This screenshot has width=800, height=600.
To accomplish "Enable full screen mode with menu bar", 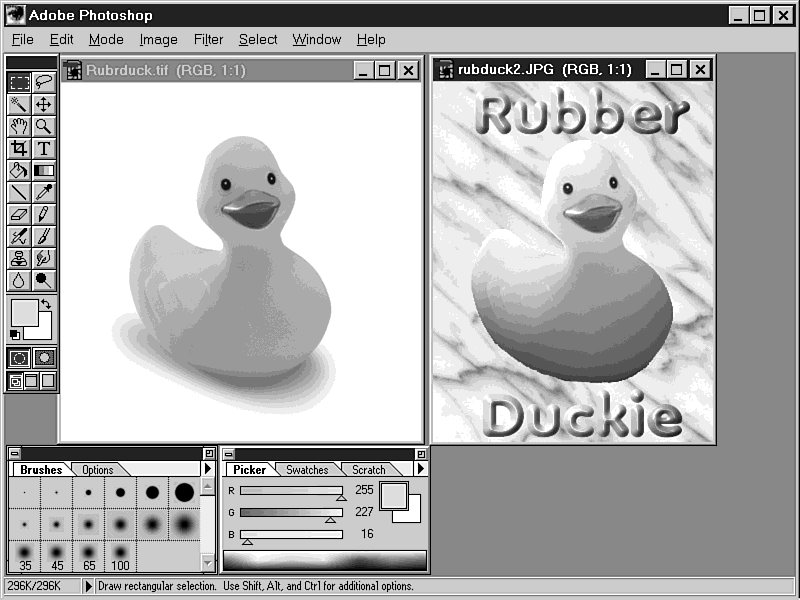I will (32, 381).
